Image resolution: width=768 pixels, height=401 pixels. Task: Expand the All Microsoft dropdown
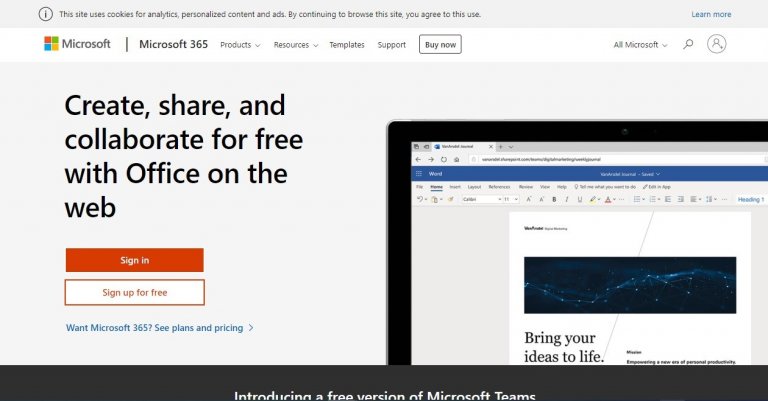[640, 45]
